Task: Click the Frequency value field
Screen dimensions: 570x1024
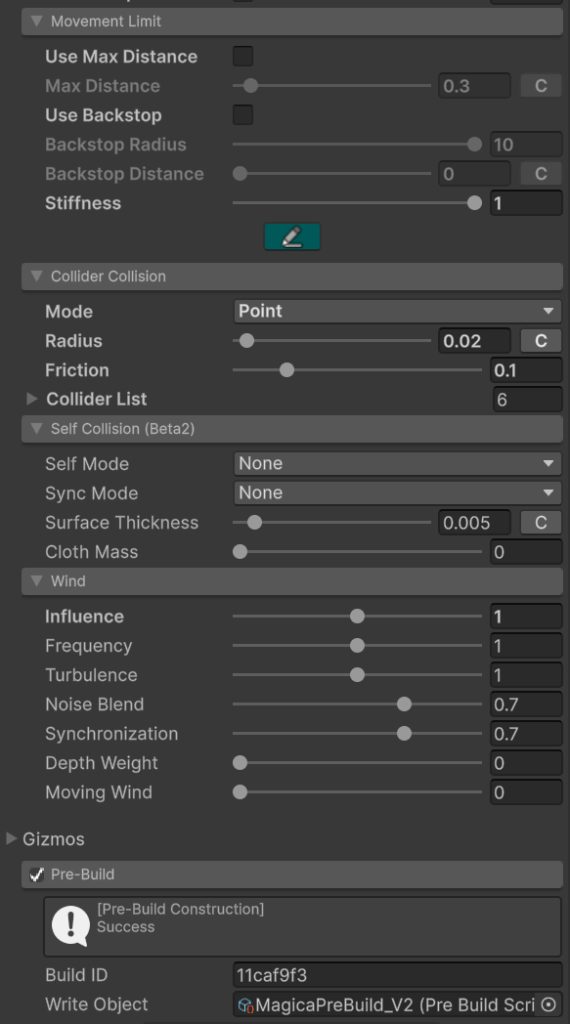Action: (x=526, y=646)
